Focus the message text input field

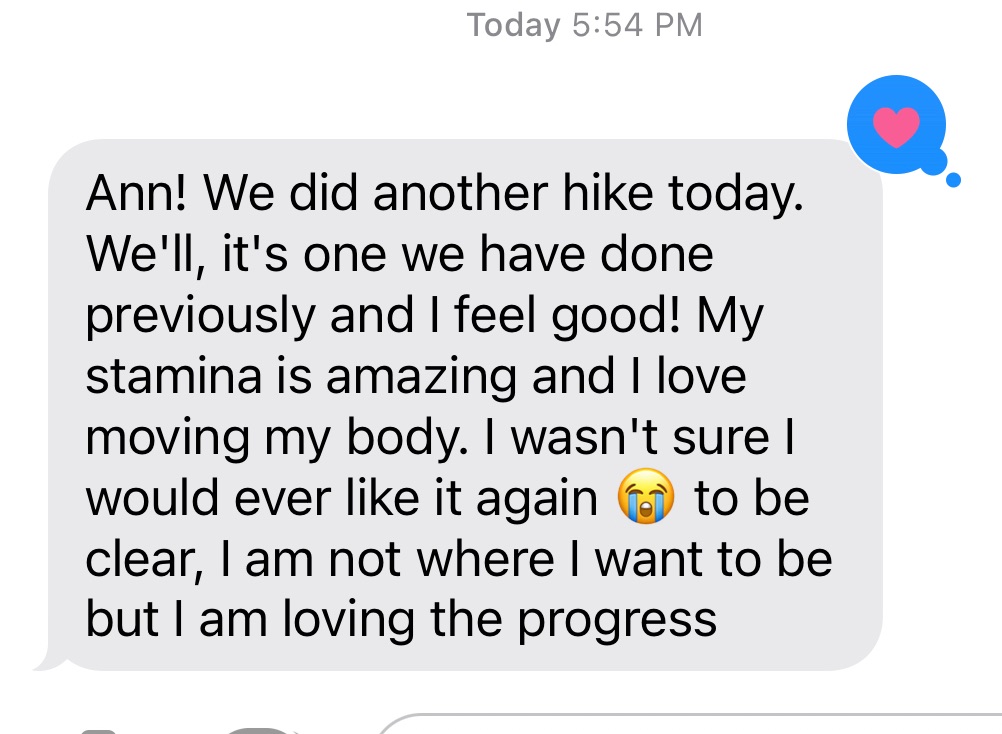pyautogui.click(x=690, y=725)
